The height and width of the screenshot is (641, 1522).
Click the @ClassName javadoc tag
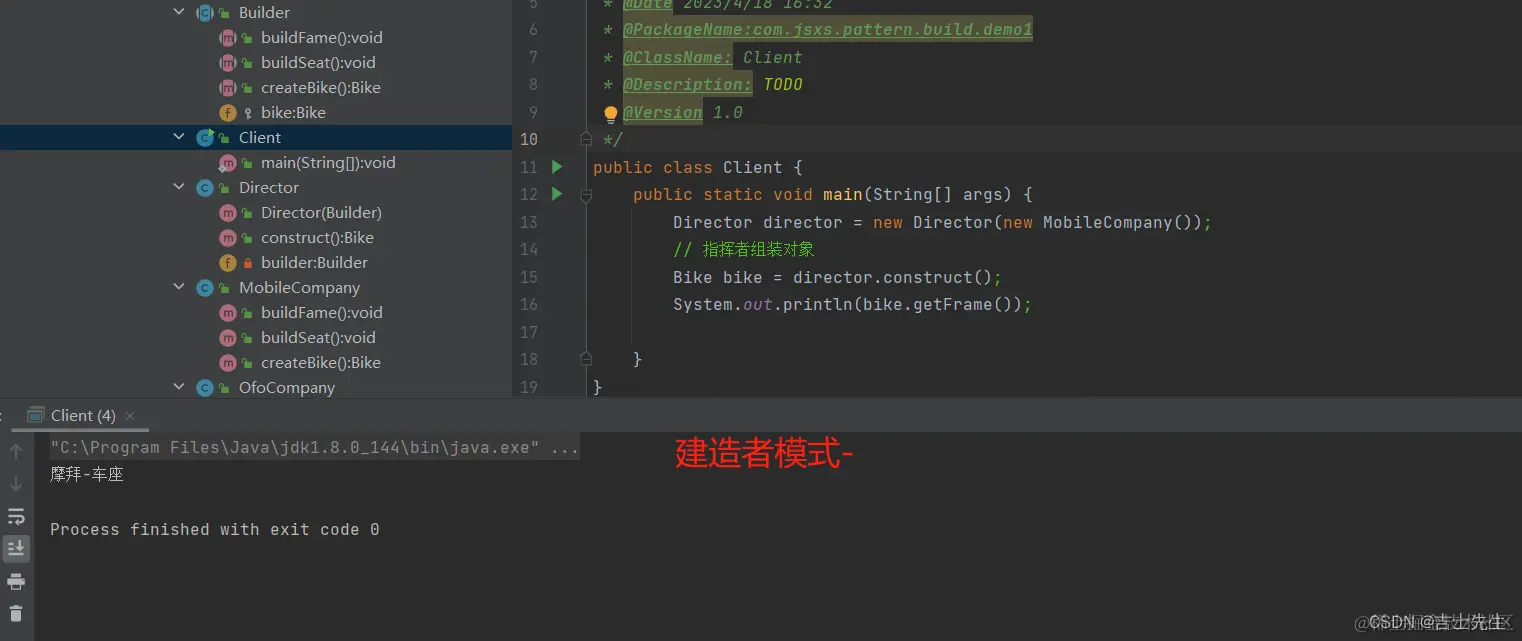coord(677,57)
